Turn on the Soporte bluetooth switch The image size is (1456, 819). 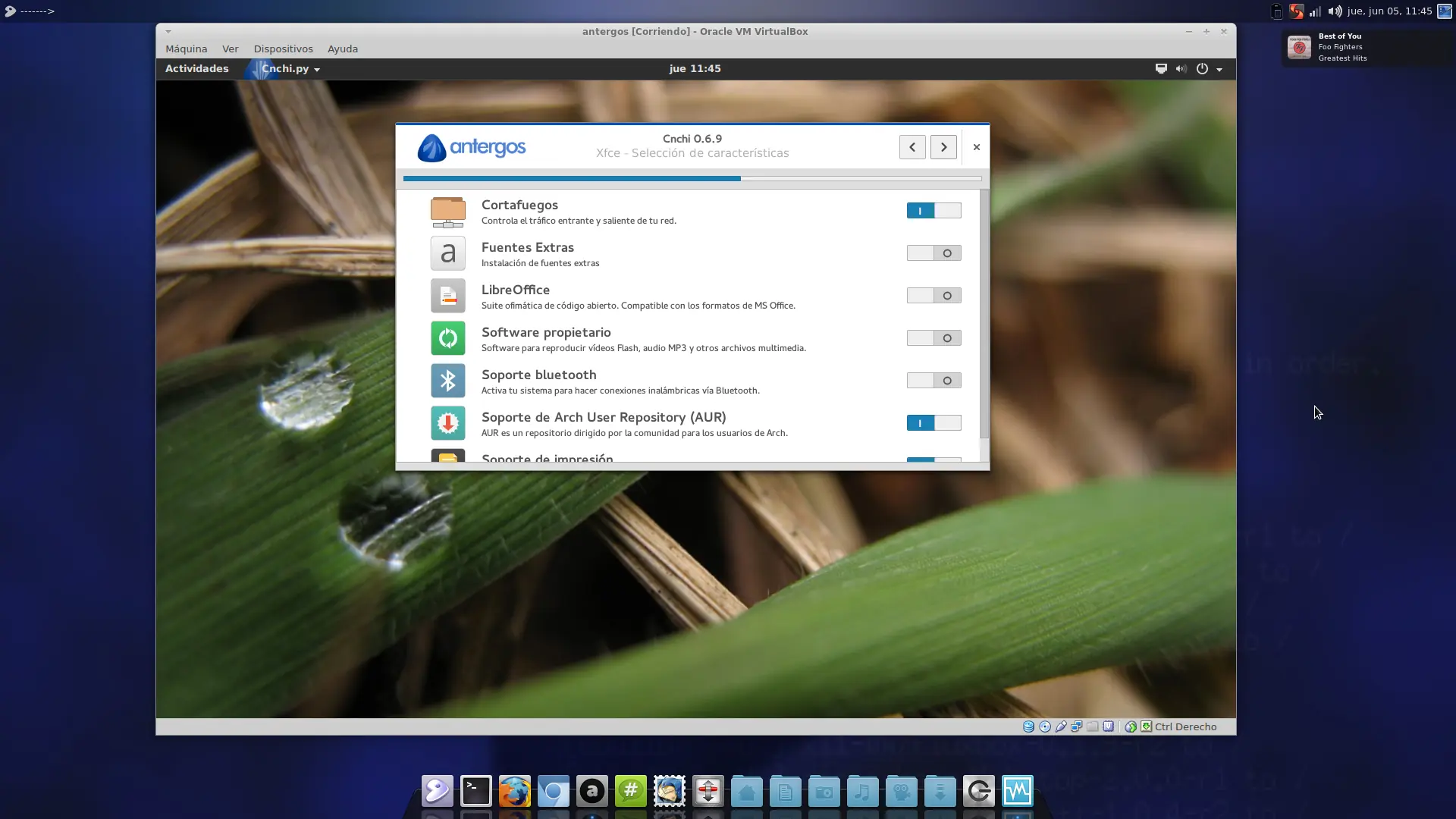(934, 381)
